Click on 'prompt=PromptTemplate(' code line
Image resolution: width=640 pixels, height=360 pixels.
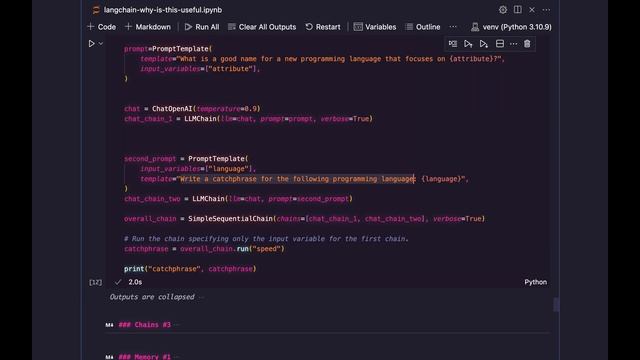pos(168,49)
